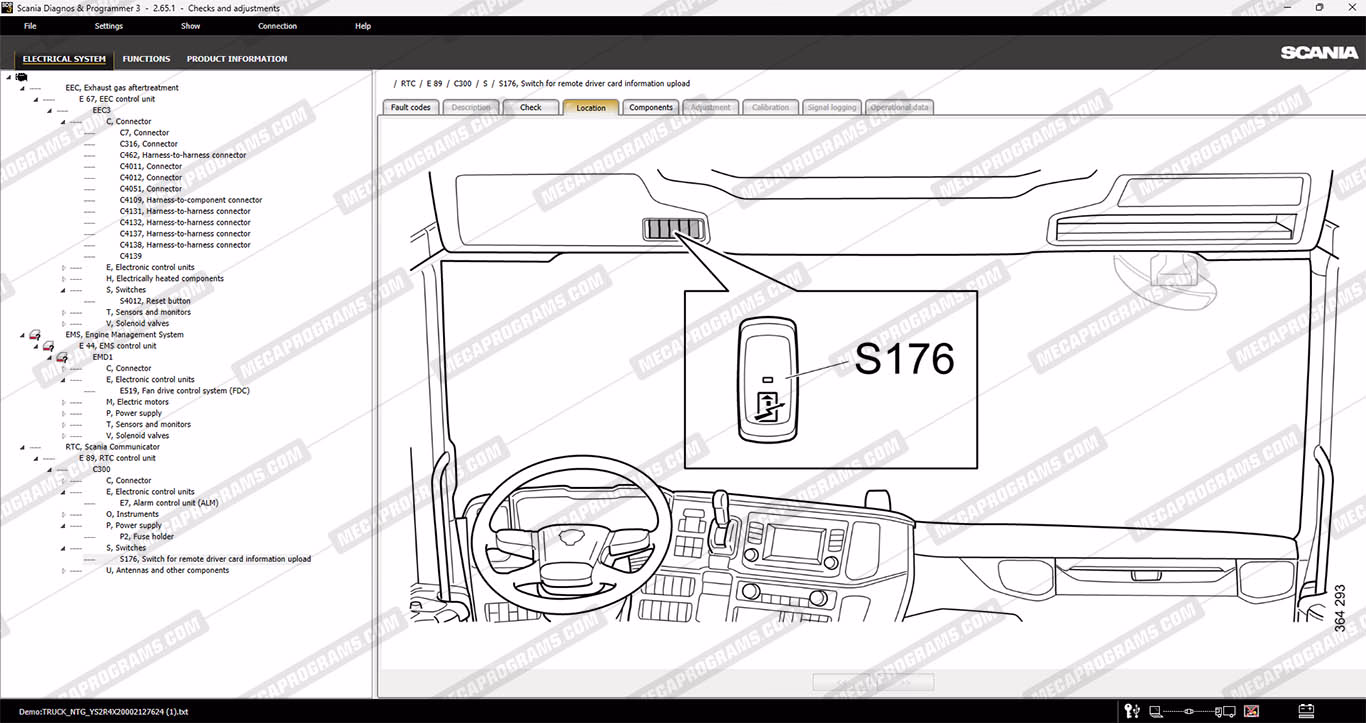
Task: Click the demo file name in status bar
Action: pyautogui.click(x=103, y=712)
